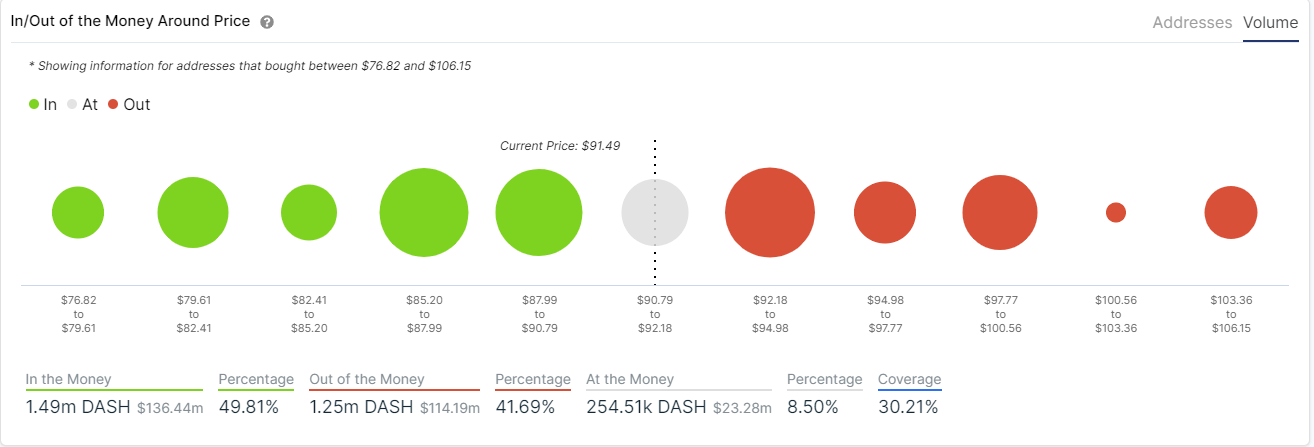Select the green bubble for $82.41 to $85.20
Screen dimensions: 1314x447
(309, 213)
